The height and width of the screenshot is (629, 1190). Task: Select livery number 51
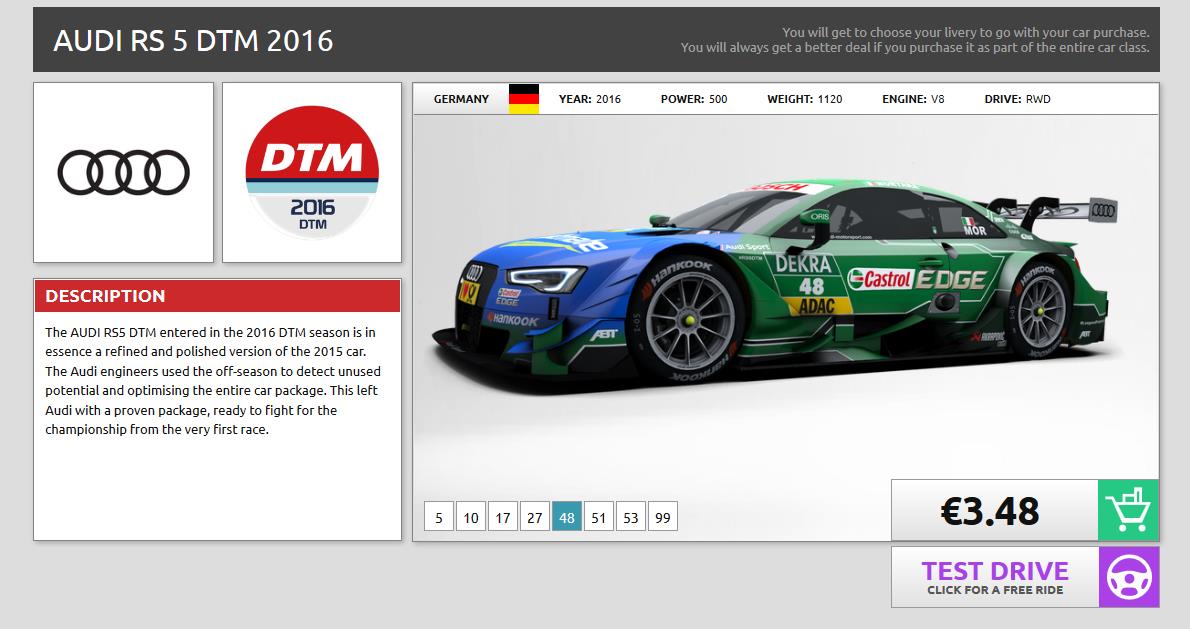point(599,517)
